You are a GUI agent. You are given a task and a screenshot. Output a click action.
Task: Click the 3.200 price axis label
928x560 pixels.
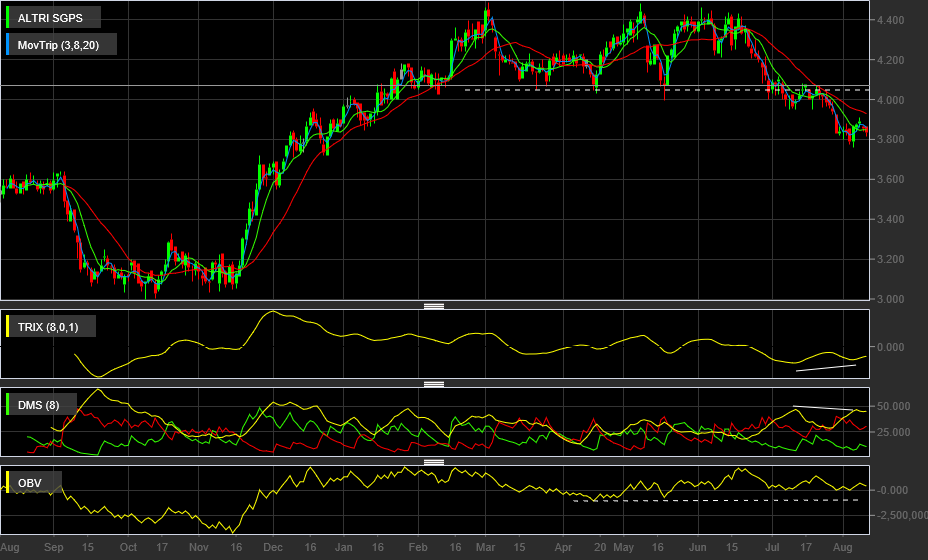[890, 259]
